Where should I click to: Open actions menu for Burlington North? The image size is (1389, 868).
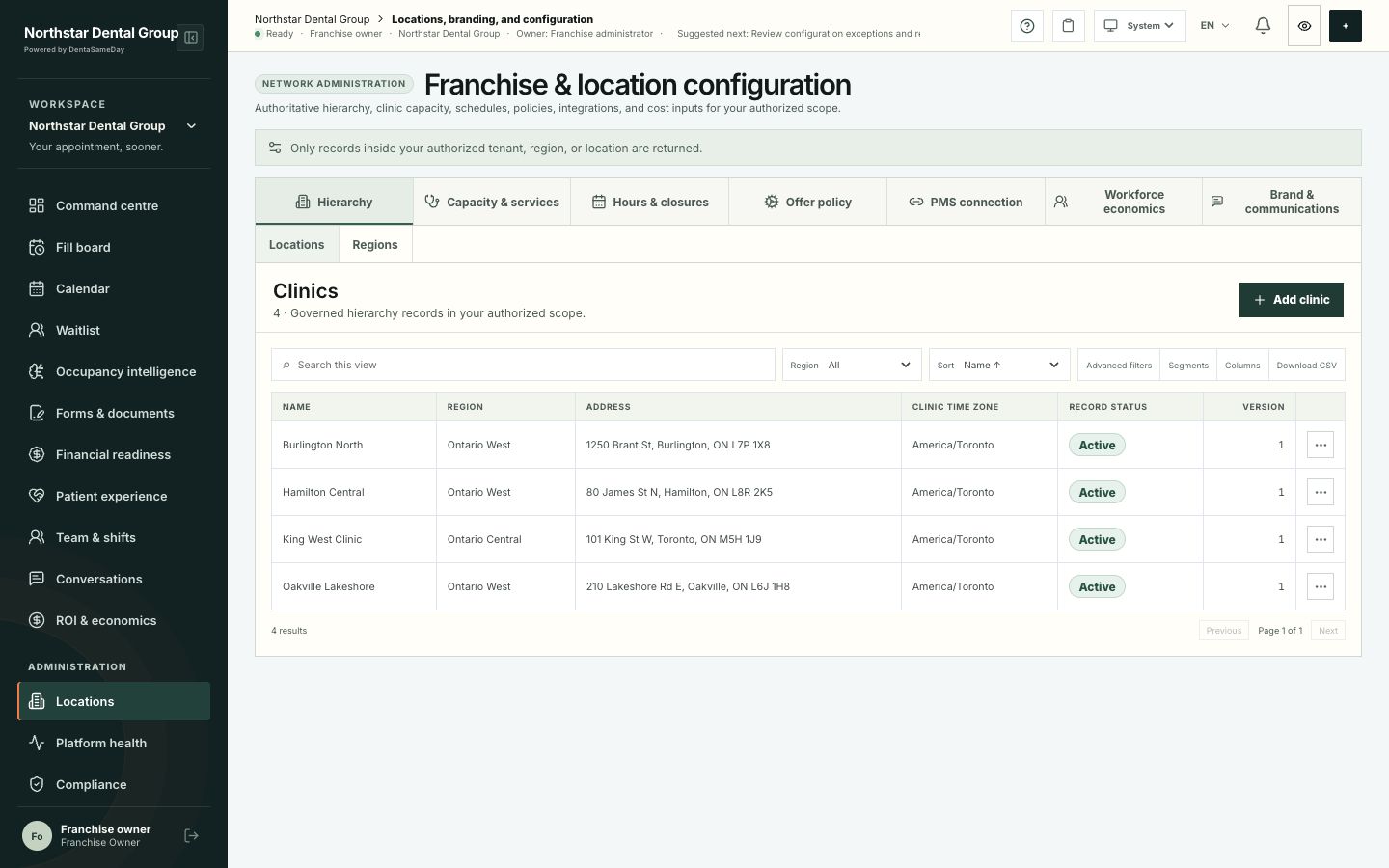click(x=1321, y=445)
